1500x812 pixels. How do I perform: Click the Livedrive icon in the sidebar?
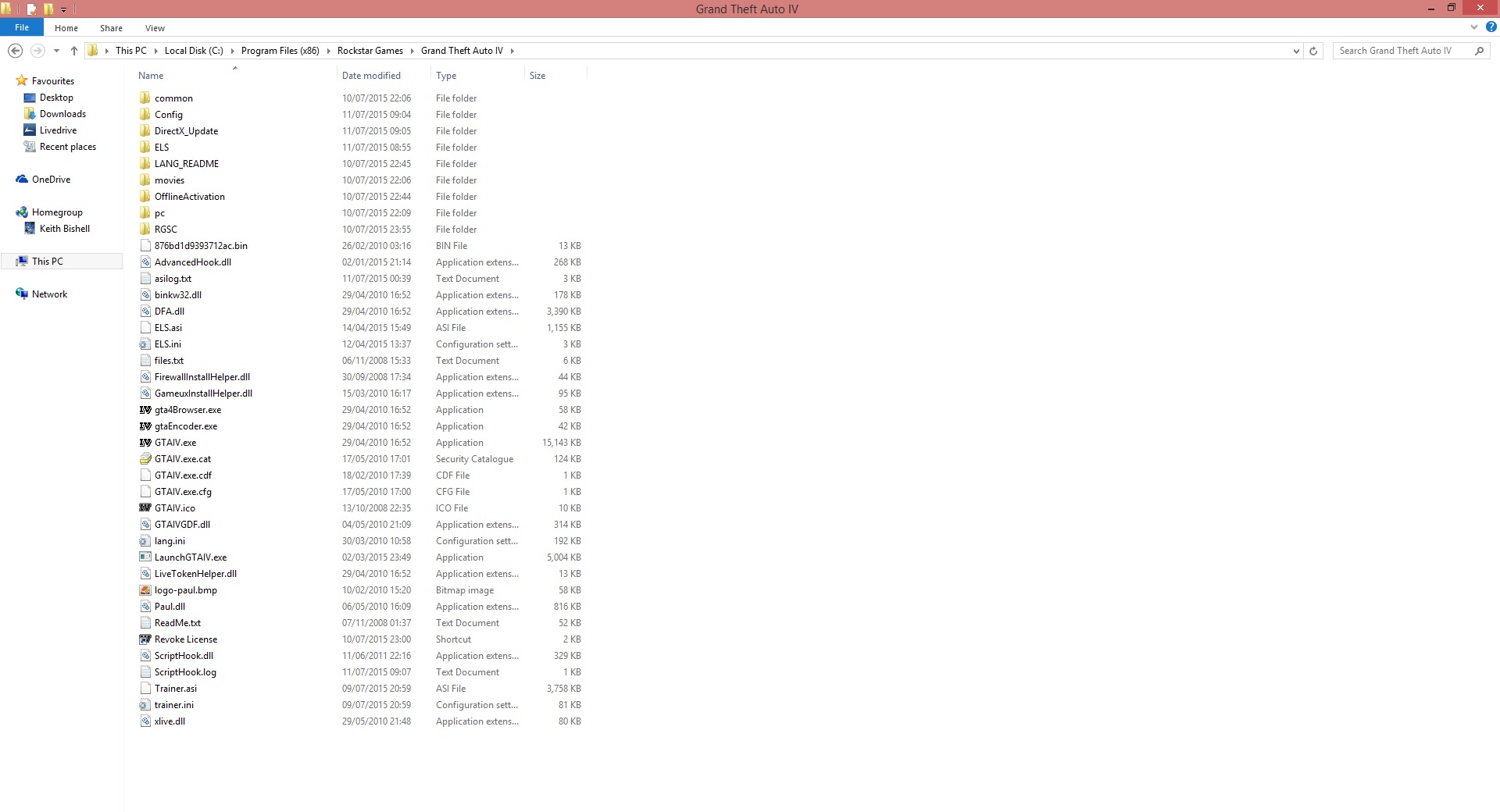coord(30,130)
